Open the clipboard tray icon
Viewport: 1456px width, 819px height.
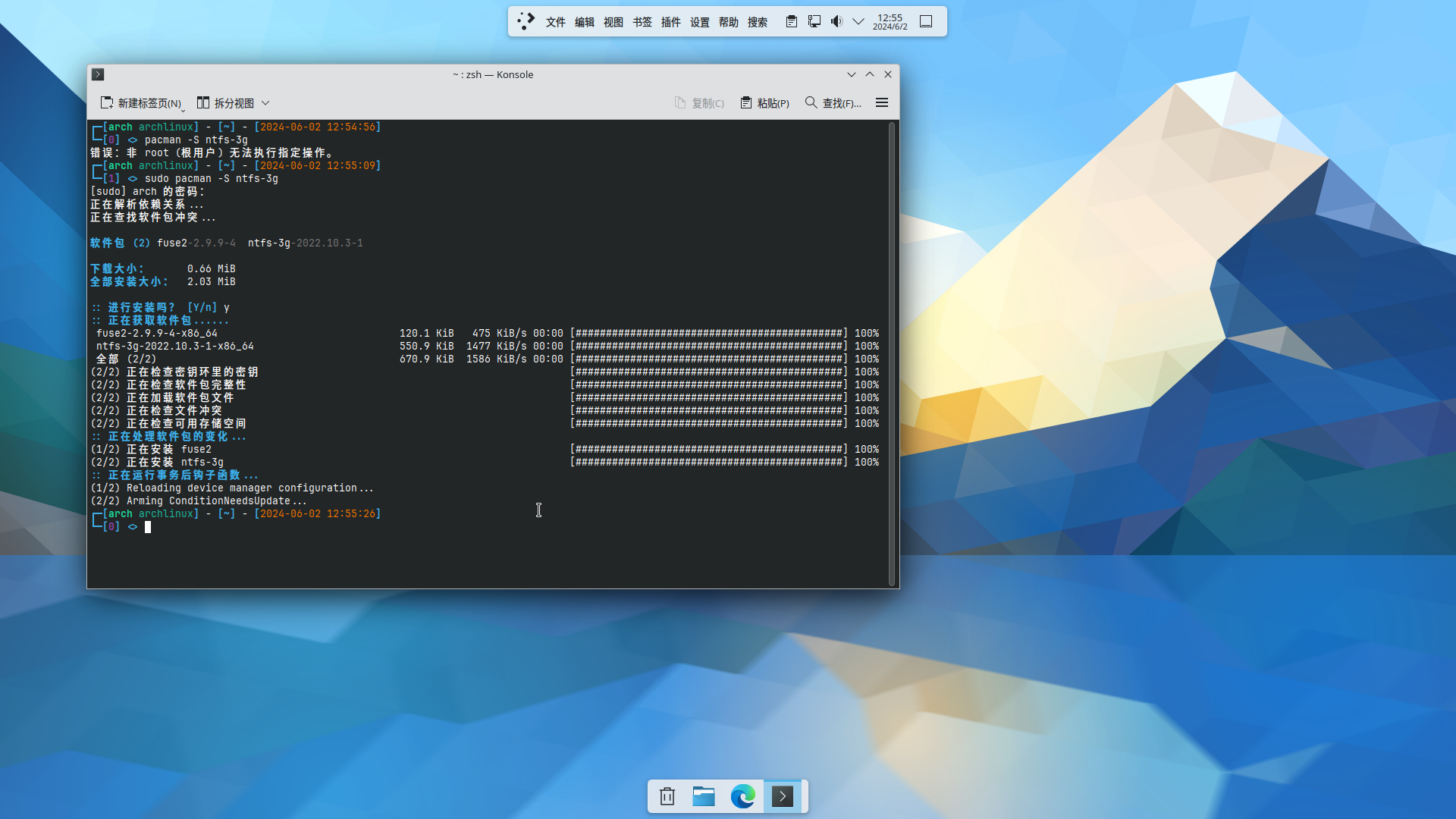point(791,21)
